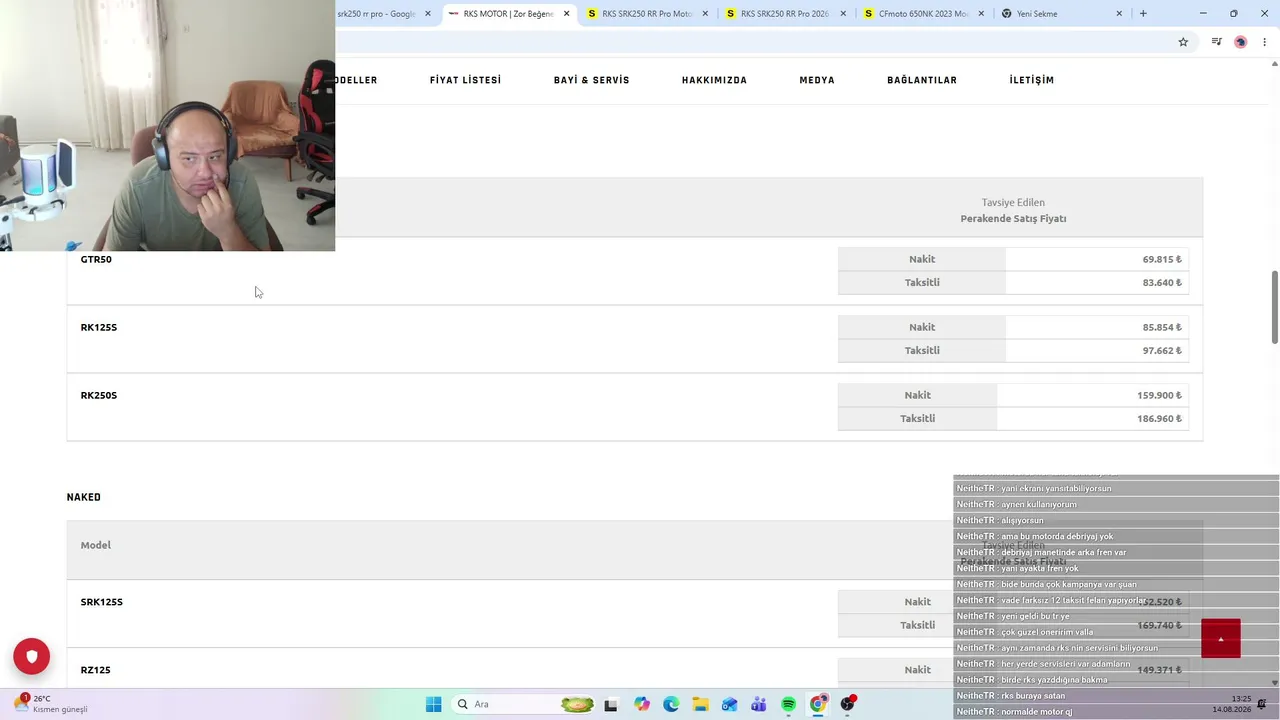Open the FİYAT LİSTESİ menu

pos(465,80)
